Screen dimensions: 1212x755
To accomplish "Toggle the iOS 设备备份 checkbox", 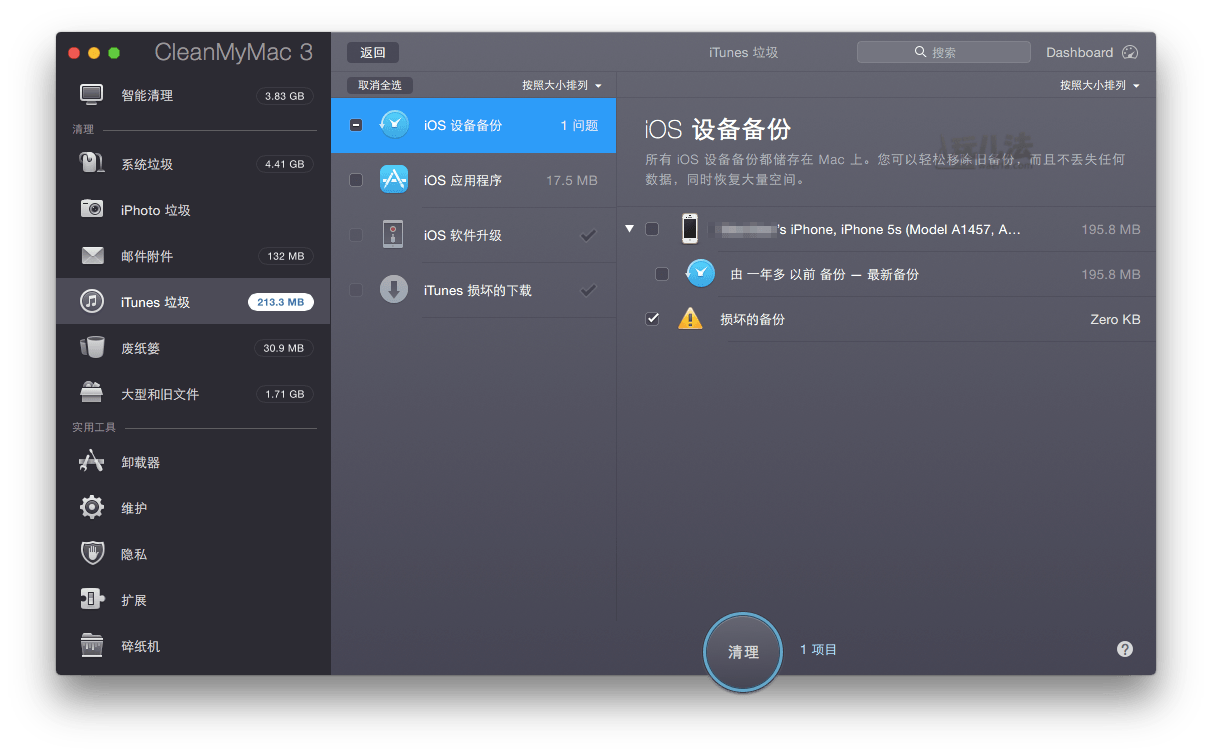I will (356, 125).
